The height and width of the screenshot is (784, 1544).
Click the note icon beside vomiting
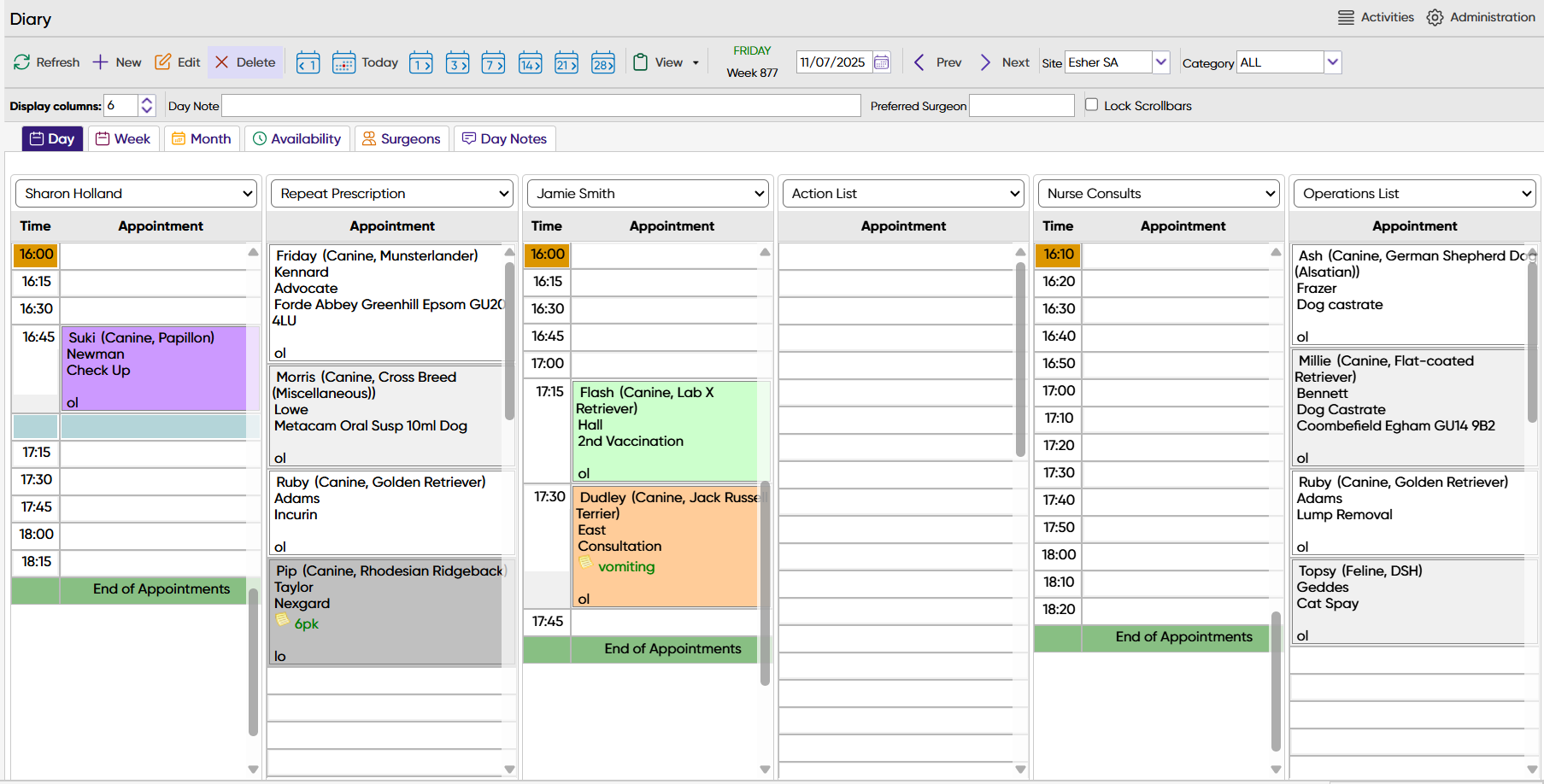click(x=586, y=563)
